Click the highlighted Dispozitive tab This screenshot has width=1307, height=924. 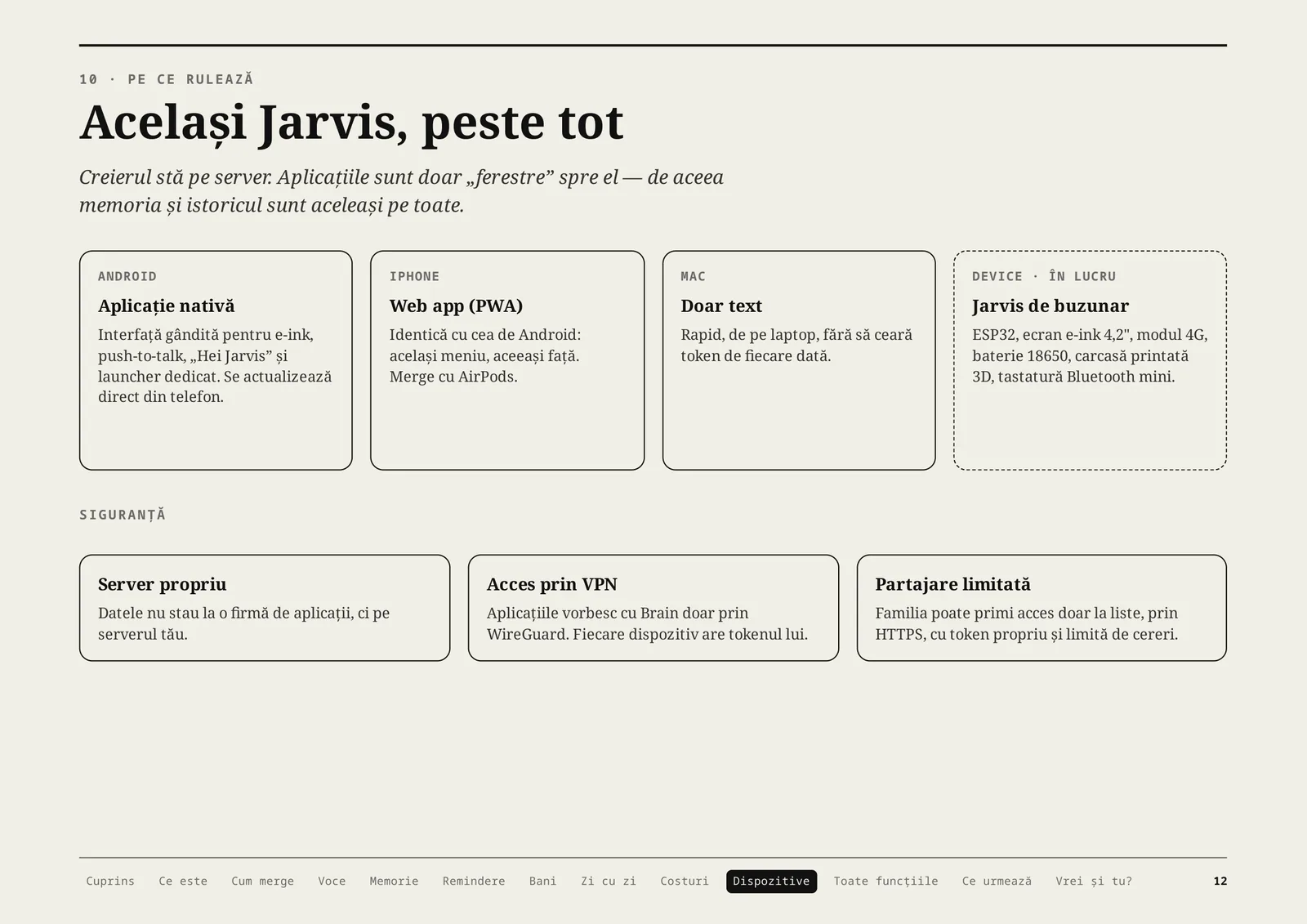pyautogui.click(x=771, y=881)
